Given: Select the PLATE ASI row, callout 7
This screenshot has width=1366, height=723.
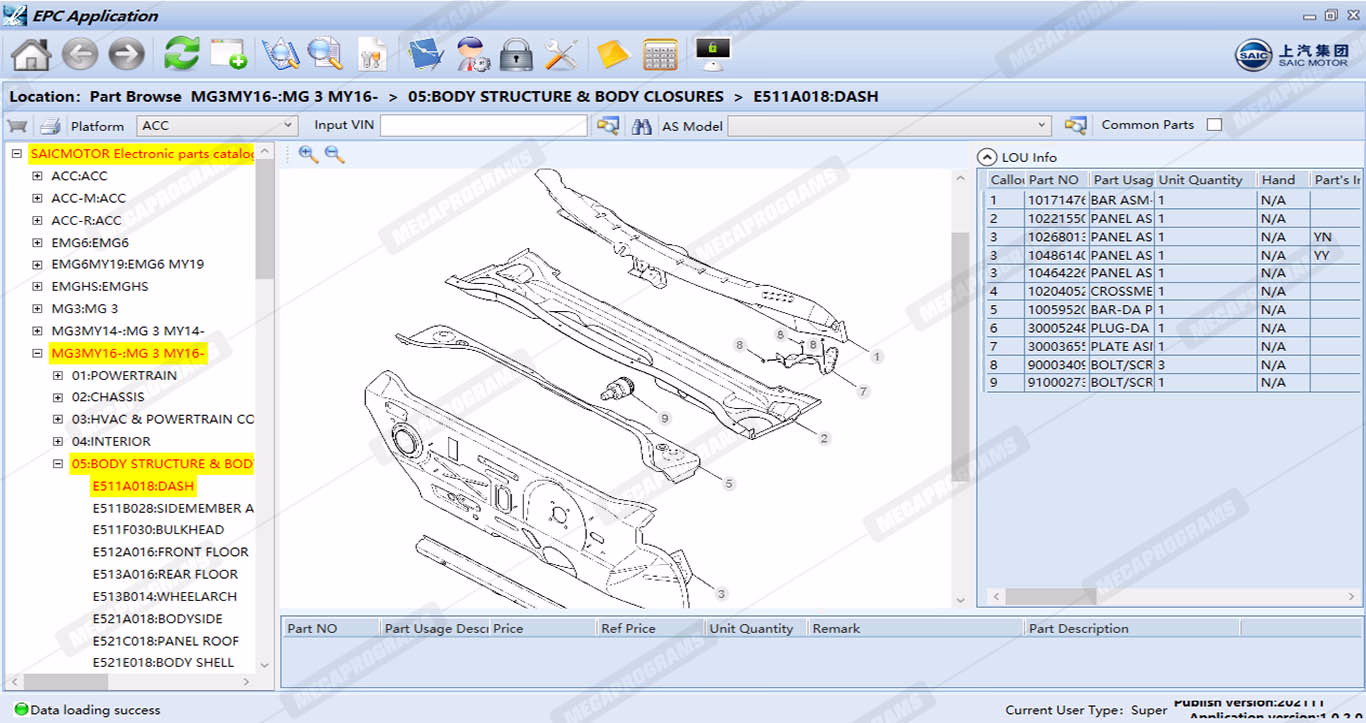Looking at the screenshot, I should (1173, 346).
